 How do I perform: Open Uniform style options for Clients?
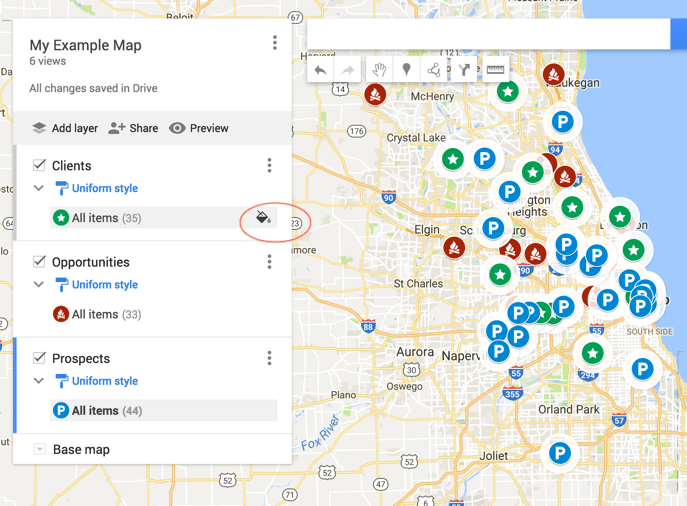click(105, 188)
